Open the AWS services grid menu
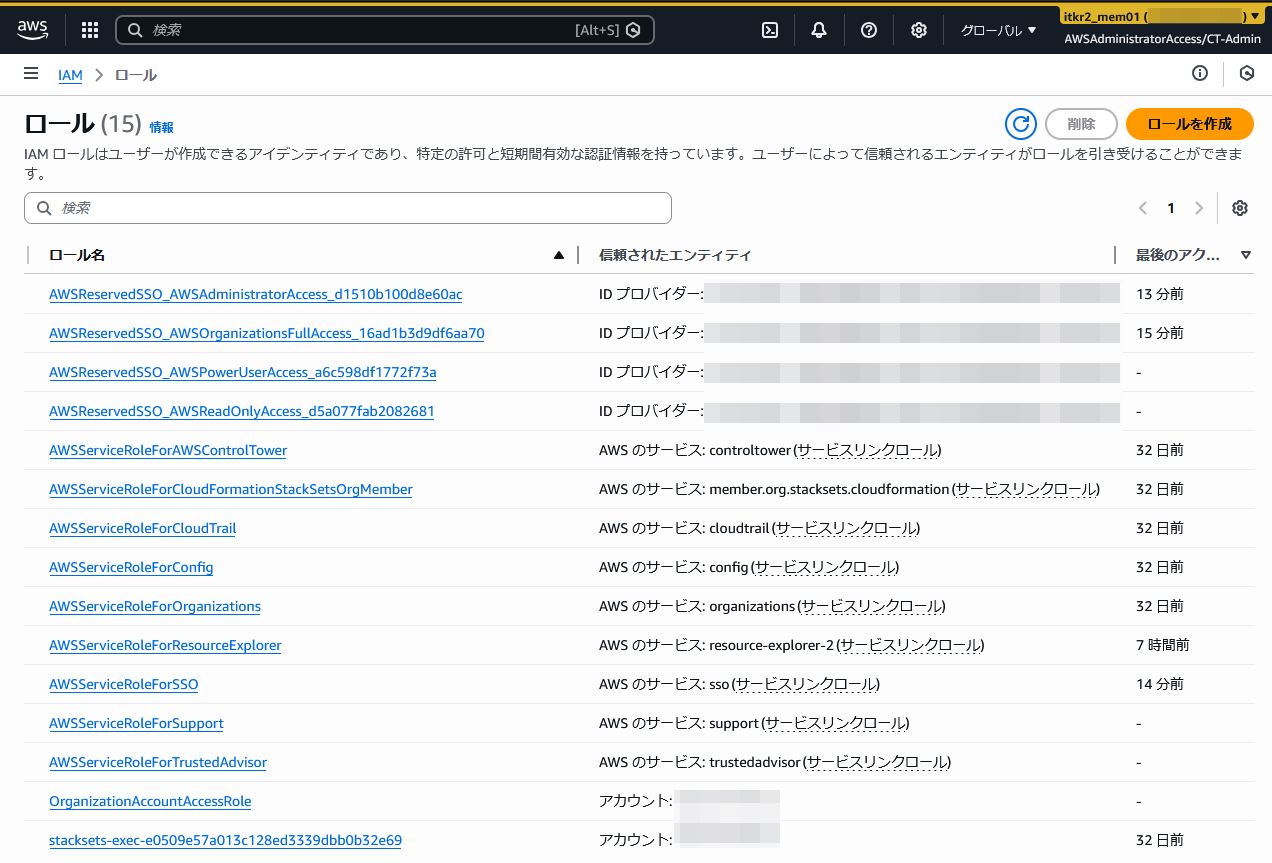The image size is (1272, 863). (x=90, y=30)
